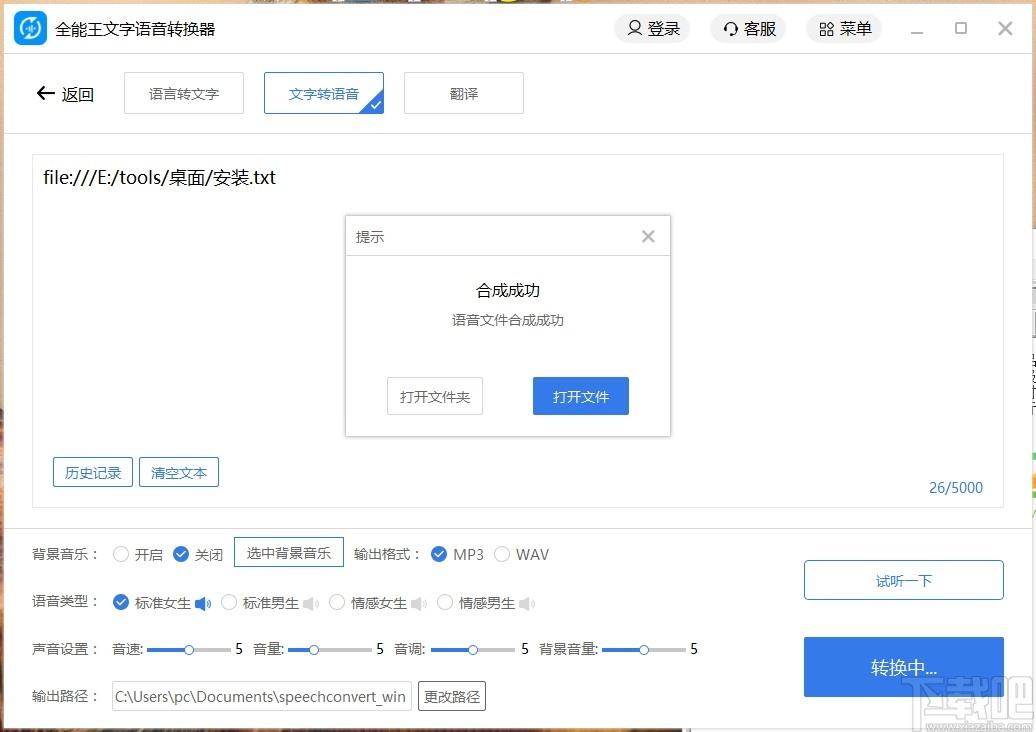This screenshot has height=732, width=1036.
Task: Preview 情感女生 voice speaker icon
Action: 419,603
